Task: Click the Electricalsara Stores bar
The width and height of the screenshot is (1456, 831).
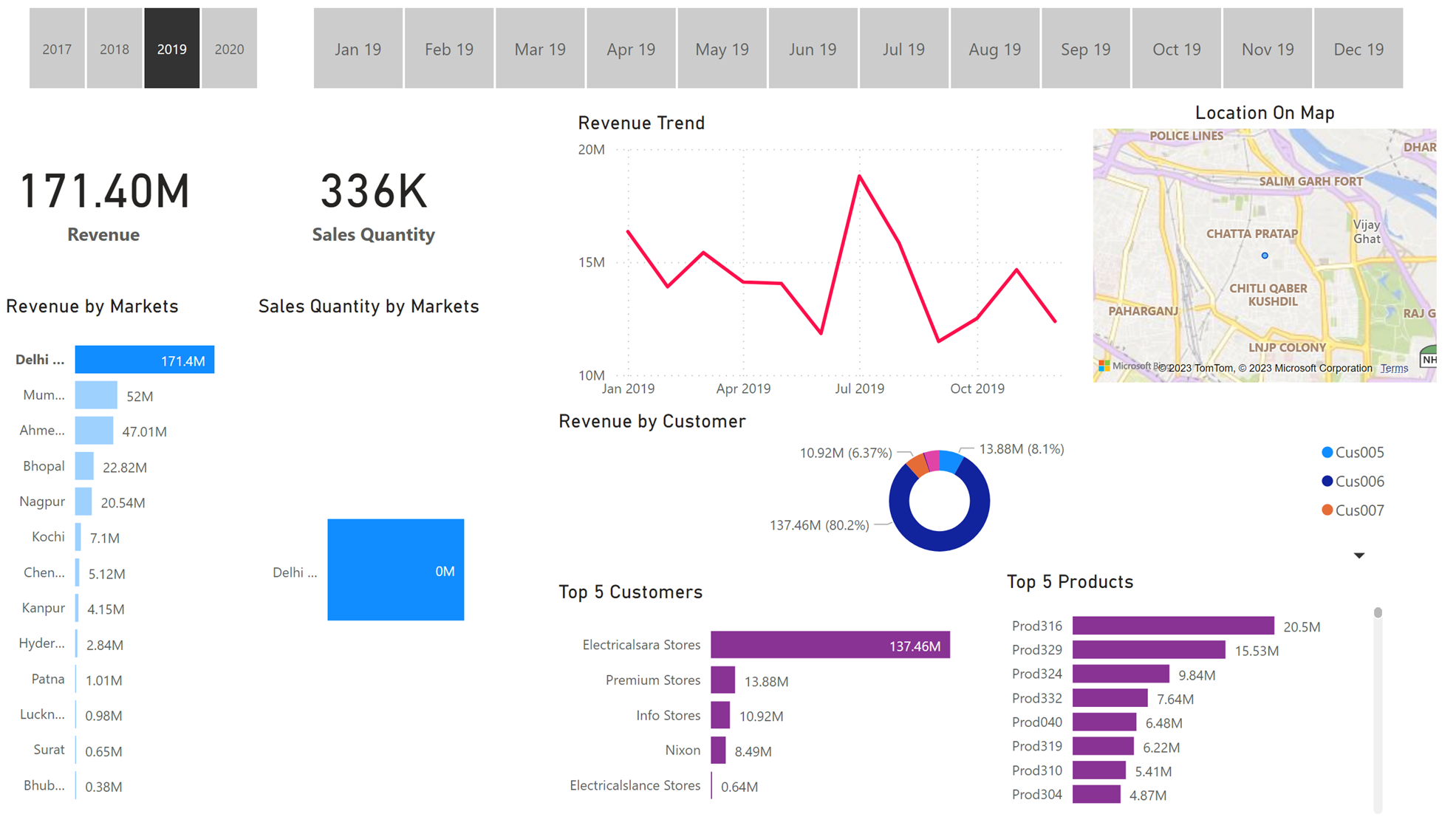Action: 830,644
